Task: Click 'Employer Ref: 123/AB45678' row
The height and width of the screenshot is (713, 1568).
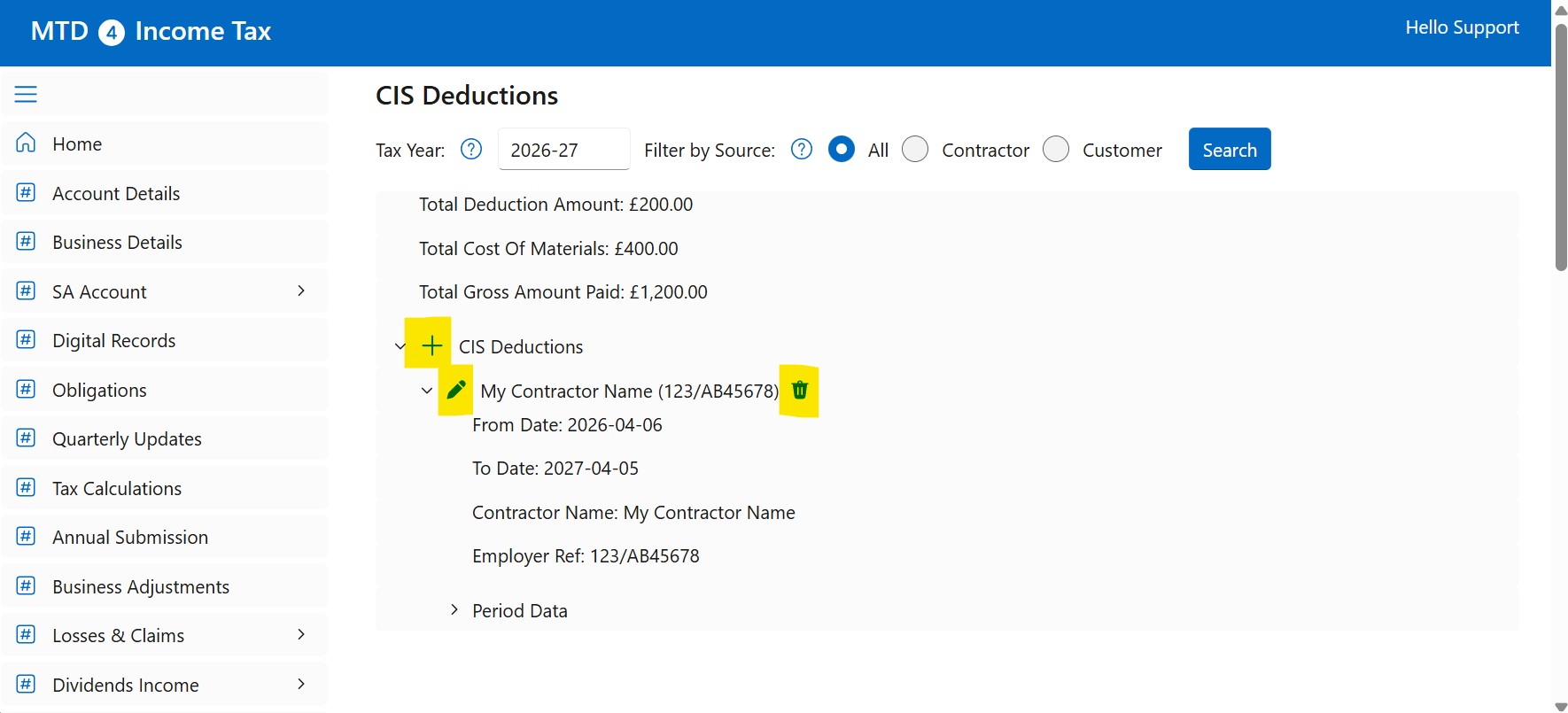Action: pos(586,556)
